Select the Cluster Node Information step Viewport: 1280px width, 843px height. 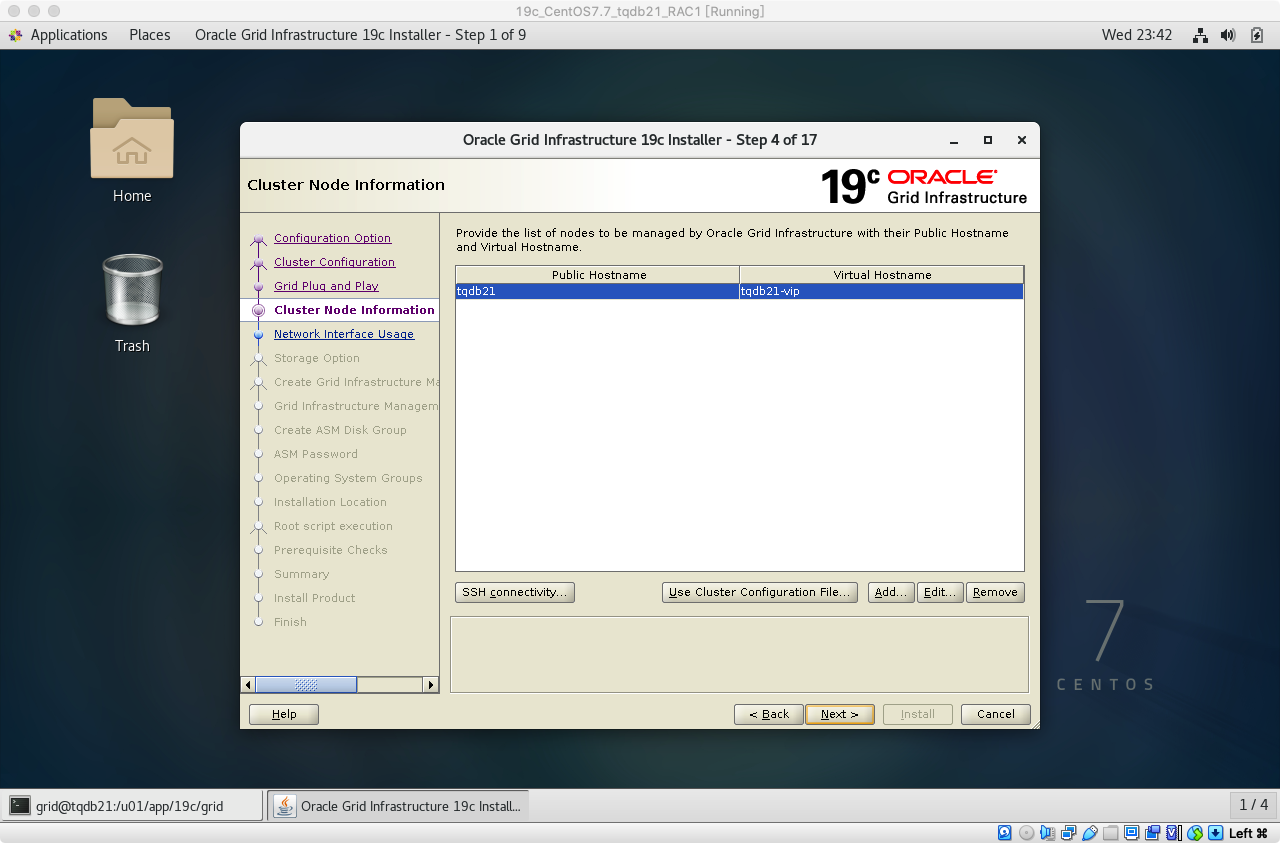(x=354, y=310)
